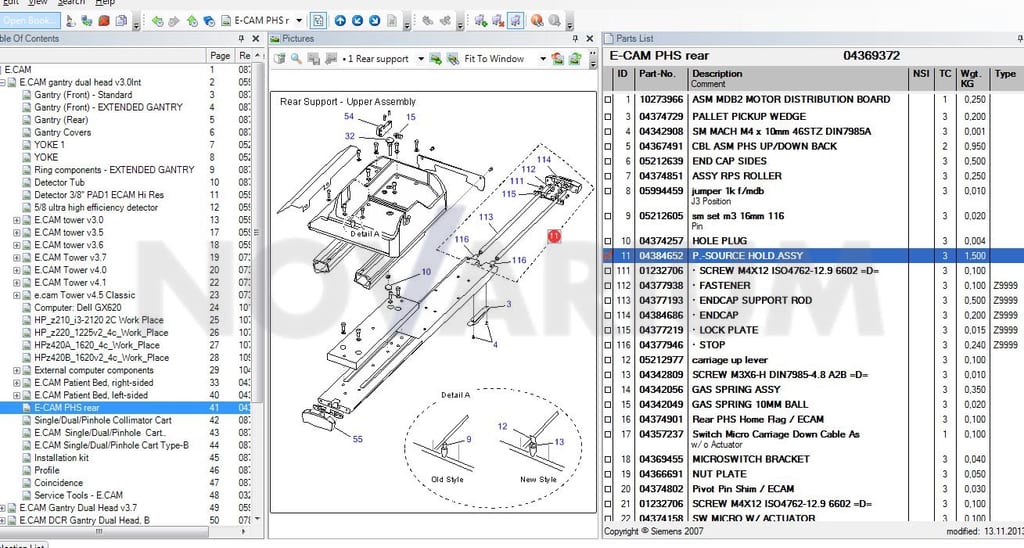This screenshot has width=1024, height=548.
Task: Click the magnifier zoom icon in Pictures toolbar
Action: (x=296, y=59)
